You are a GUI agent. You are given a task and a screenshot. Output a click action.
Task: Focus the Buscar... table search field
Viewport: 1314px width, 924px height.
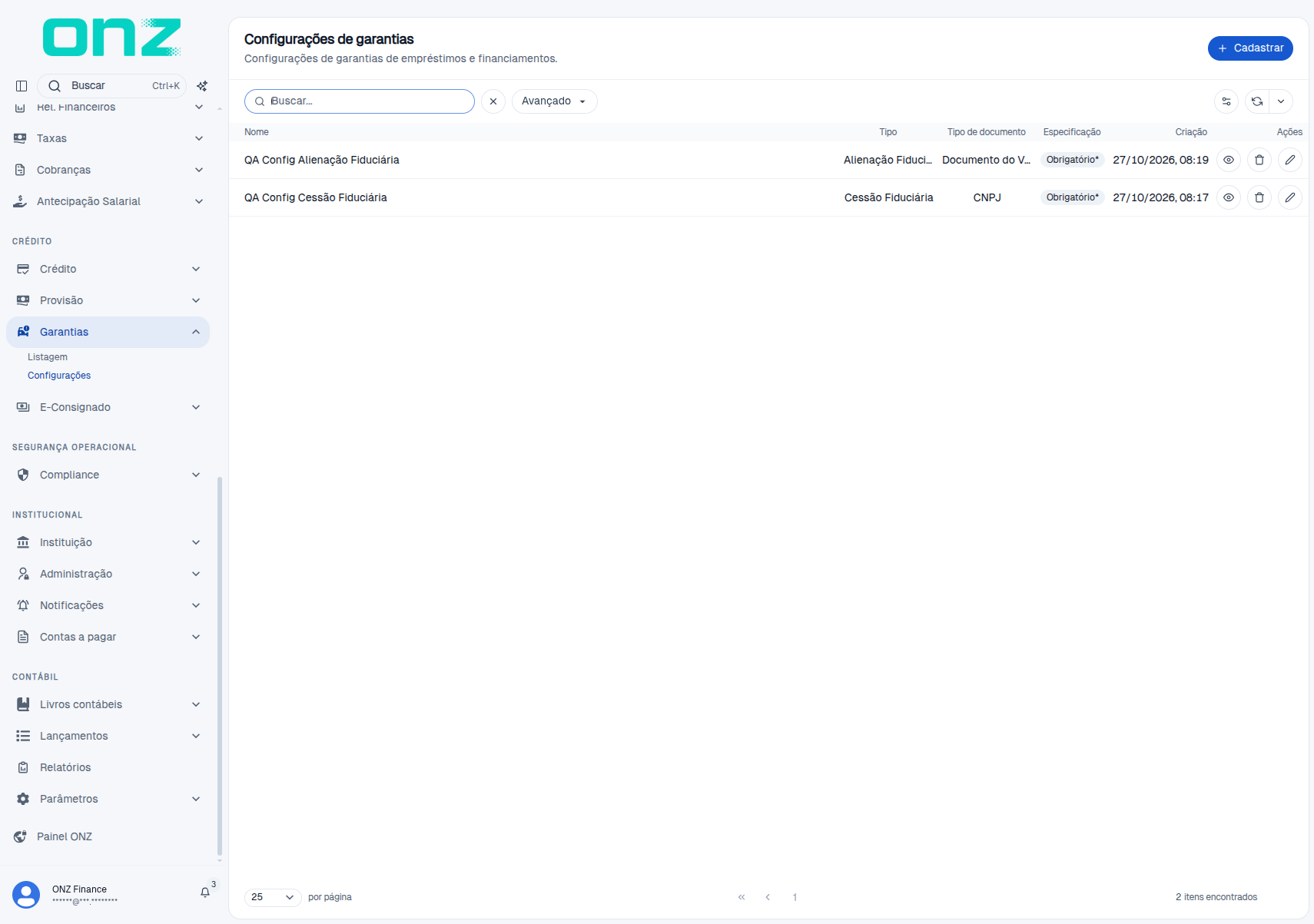tap(360, 101)
